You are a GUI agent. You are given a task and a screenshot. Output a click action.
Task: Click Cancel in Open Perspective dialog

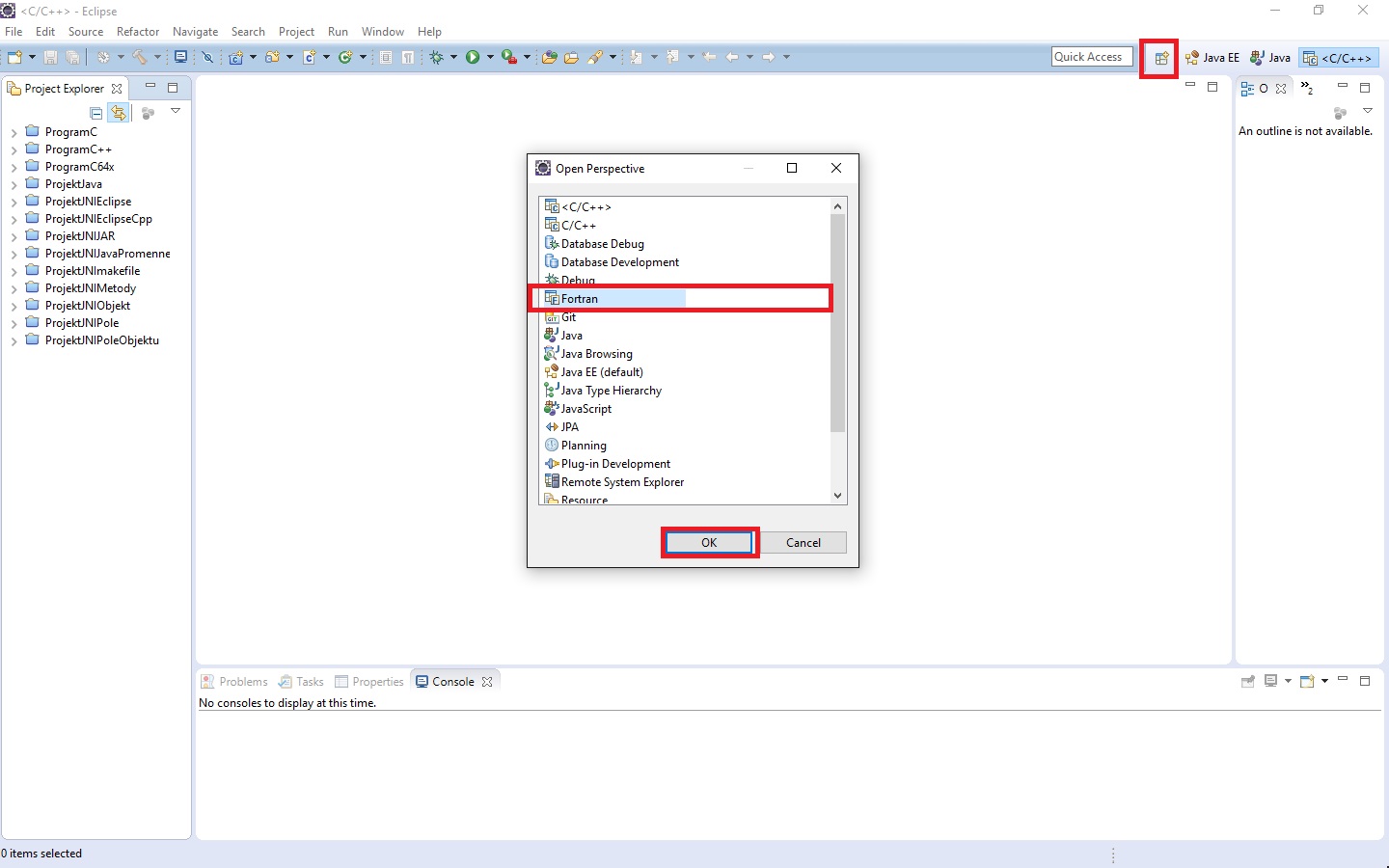pos(803,543)
